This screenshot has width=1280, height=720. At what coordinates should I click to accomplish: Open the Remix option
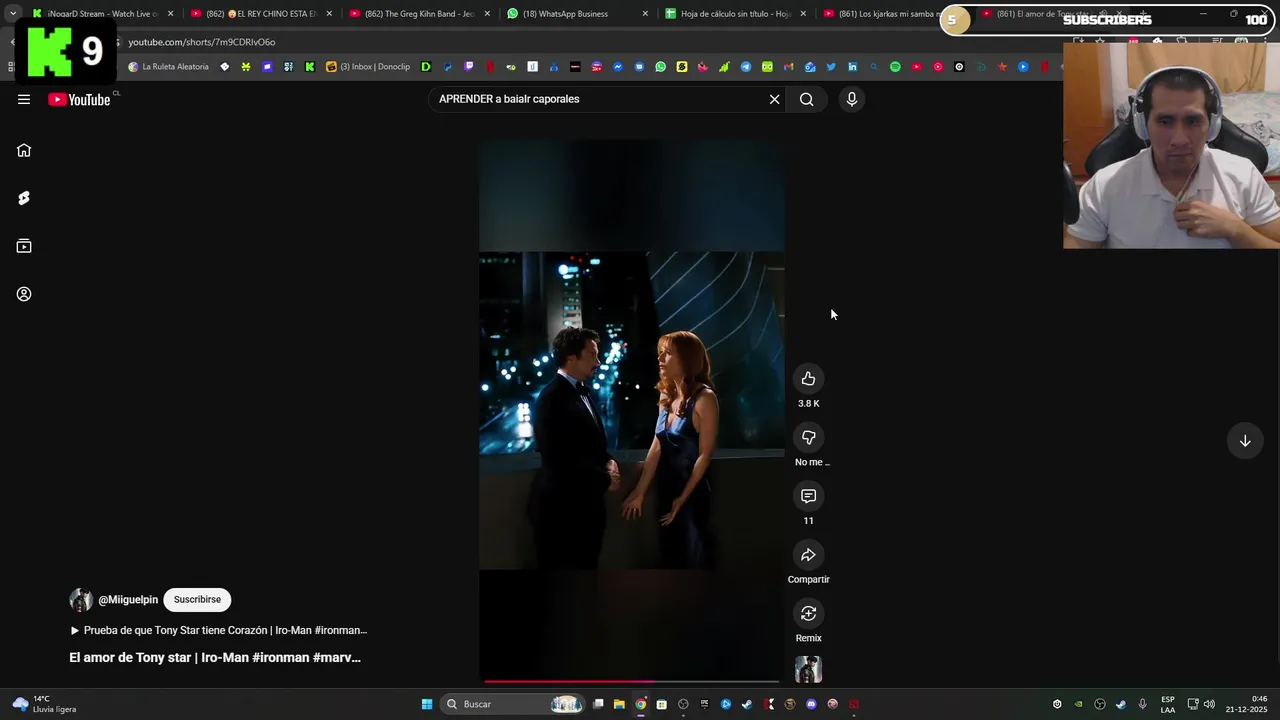click(808, 613)
